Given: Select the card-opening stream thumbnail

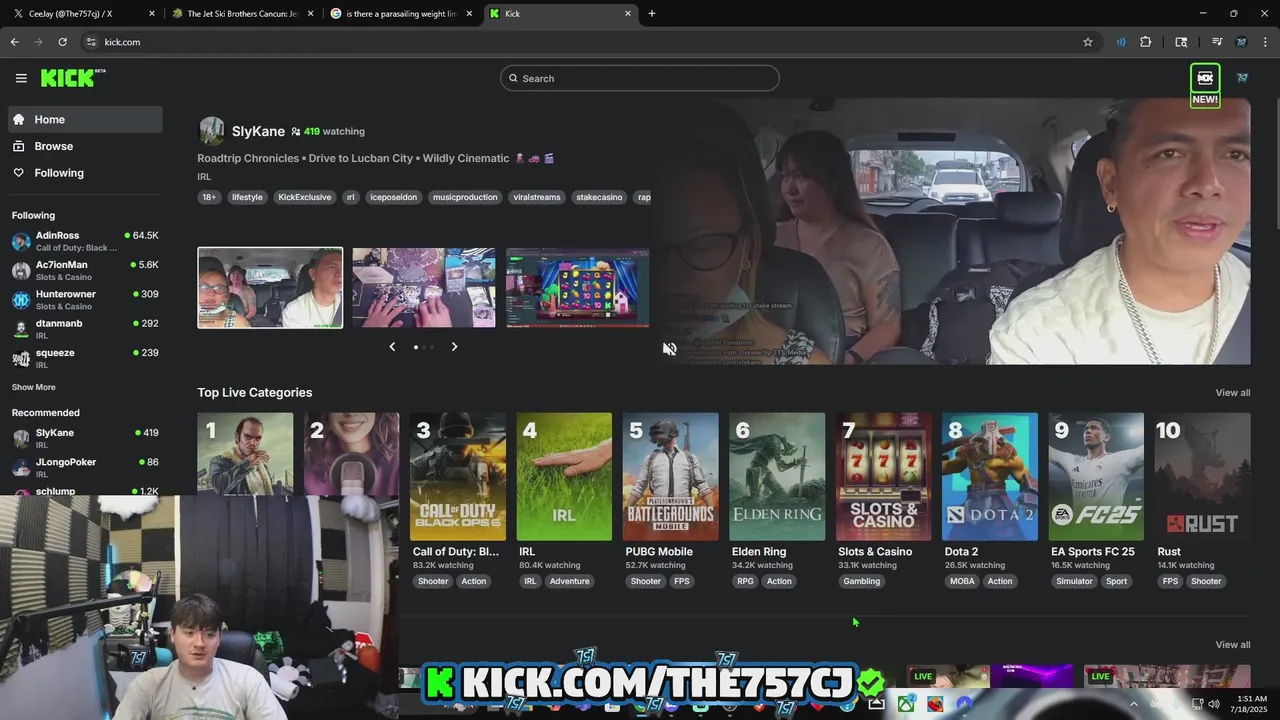Looking at the screenshot, I should [424, 288].
